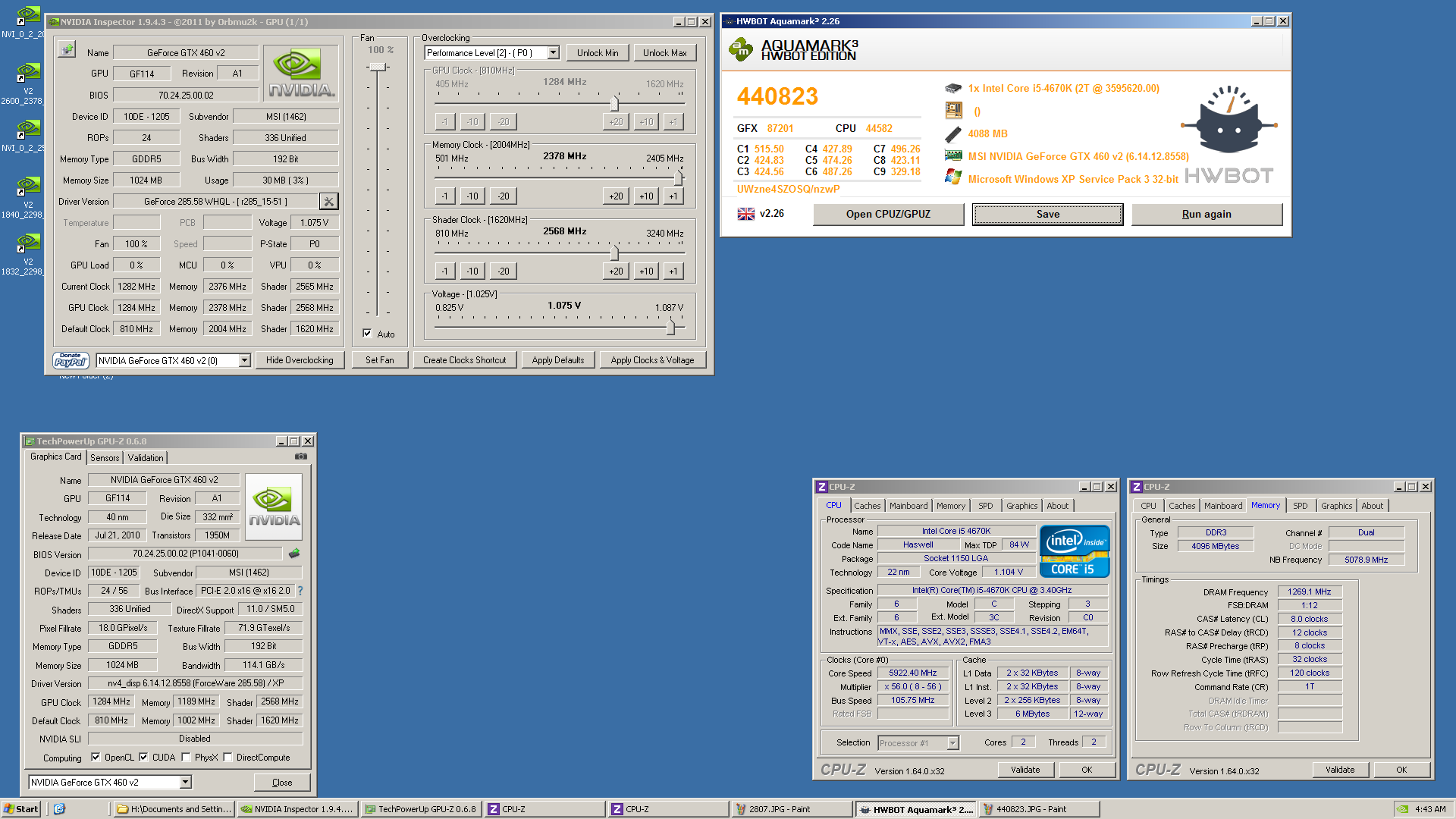Switch to the Sensors tab in GPU-Z

tap(105, 457)
